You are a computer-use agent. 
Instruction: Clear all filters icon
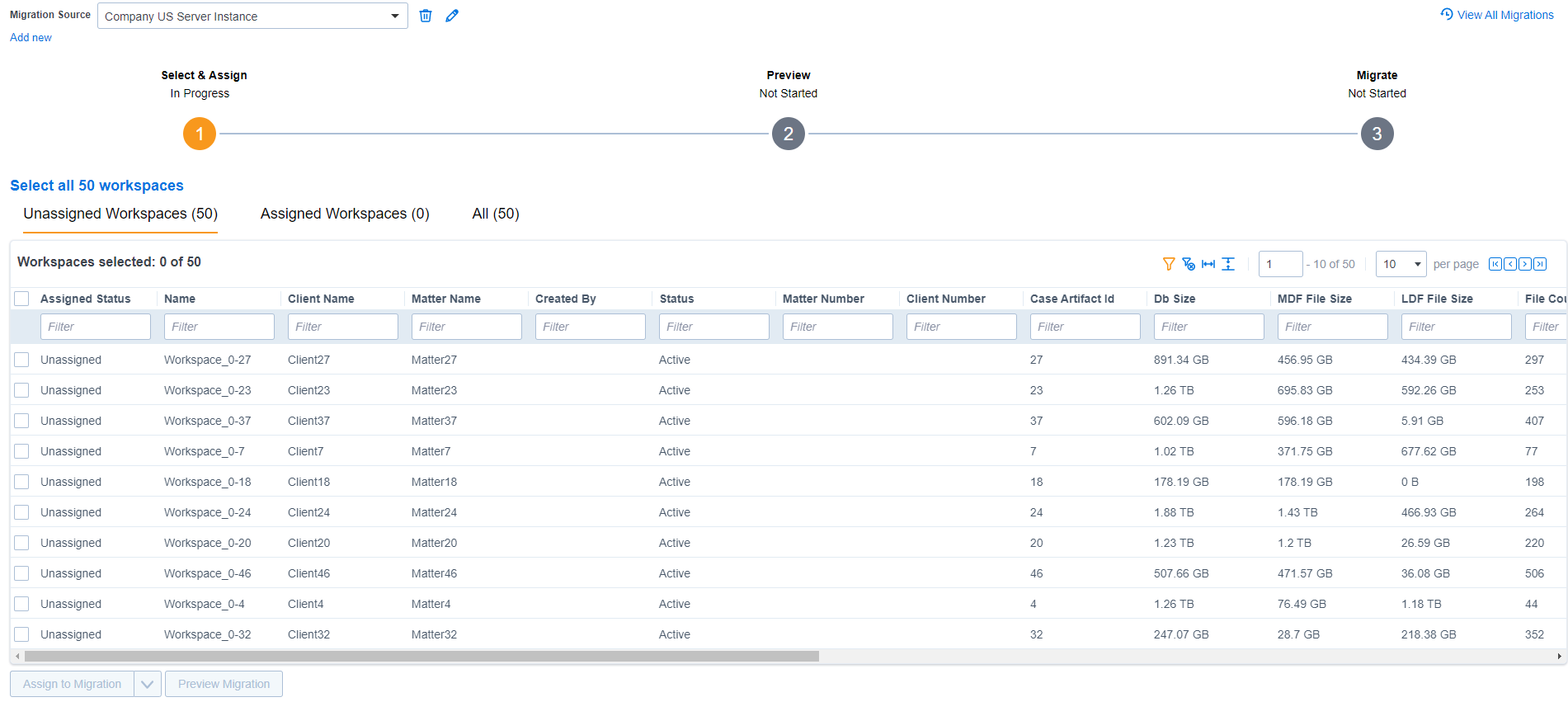point(1189,264)
